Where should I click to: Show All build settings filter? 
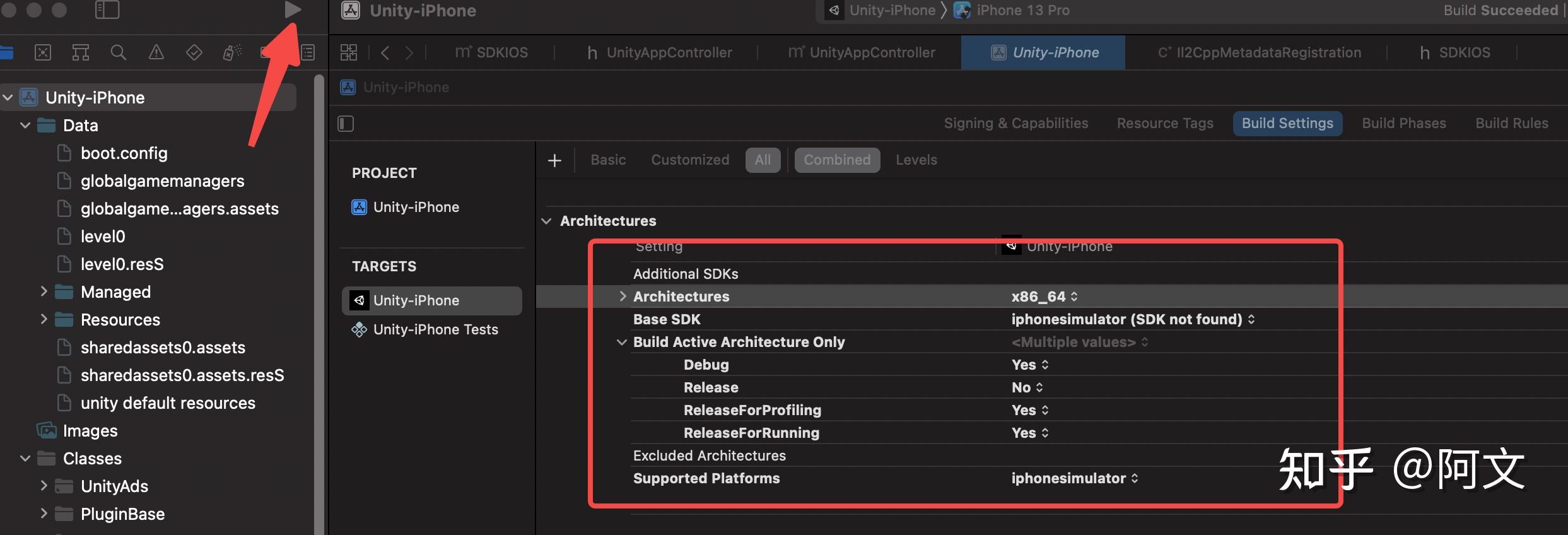763,160
